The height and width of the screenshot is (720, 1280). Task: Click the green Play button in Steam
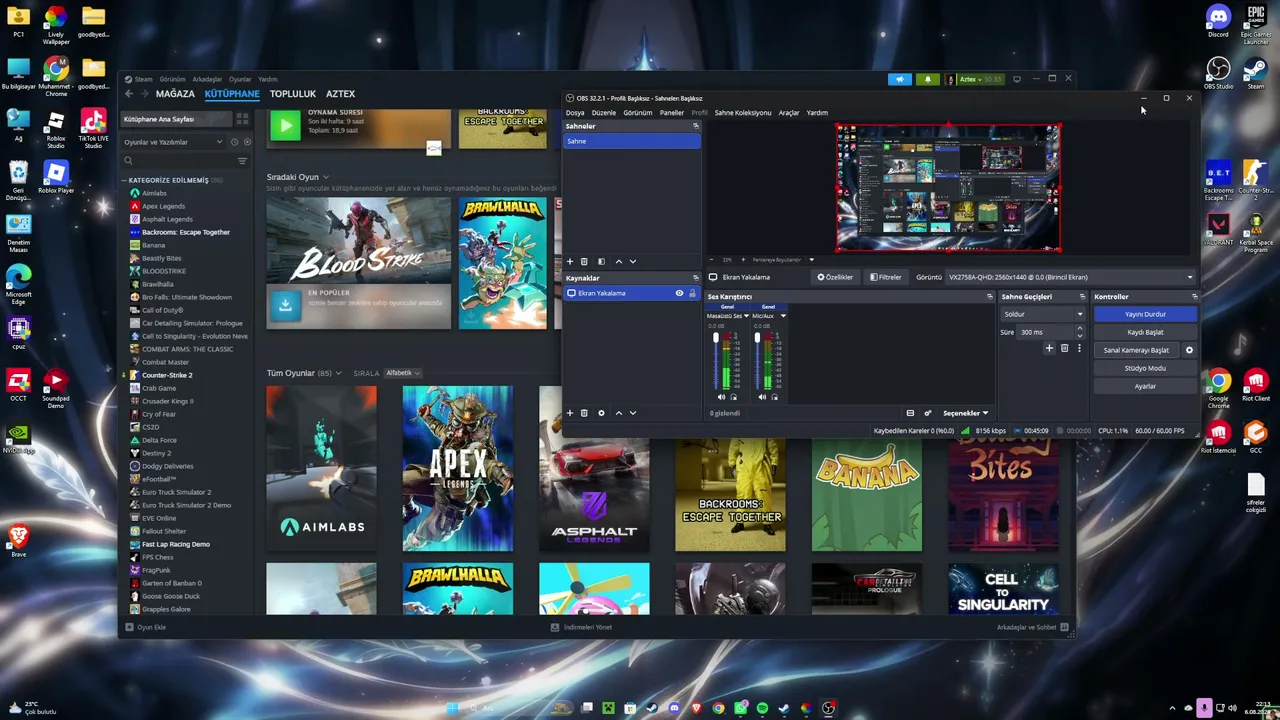tap(285, 125)
